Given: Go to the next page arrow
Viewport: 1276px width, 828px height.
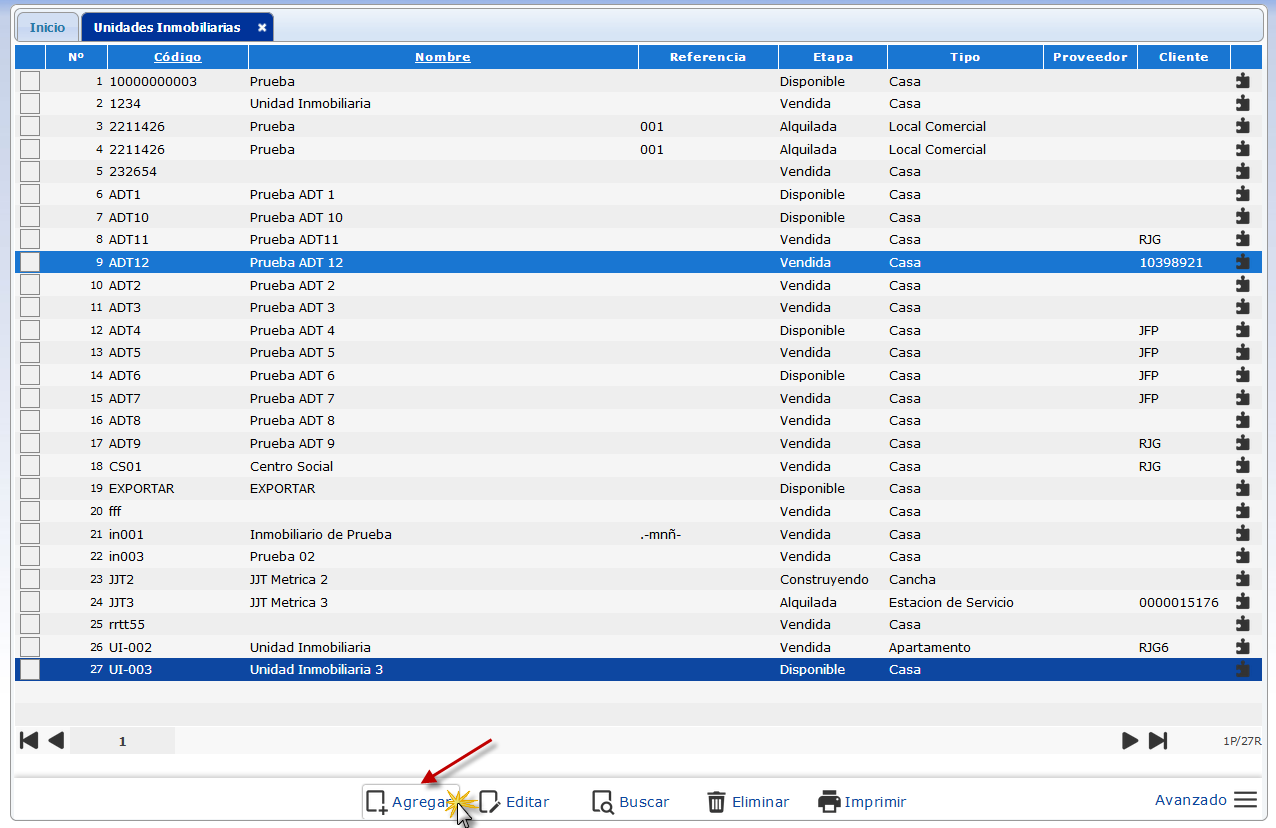Looking at the screenshot, I should [x=1130, y=741].
